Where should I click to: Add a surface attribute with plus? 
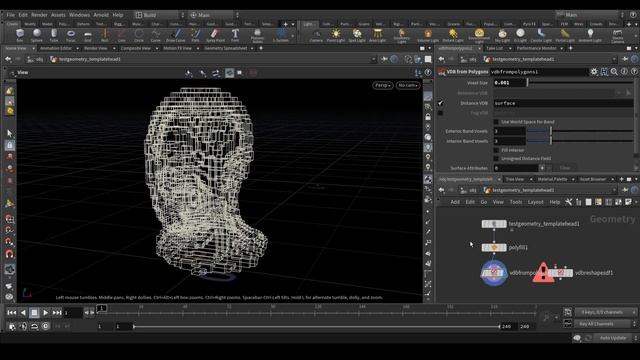point(542,168)
